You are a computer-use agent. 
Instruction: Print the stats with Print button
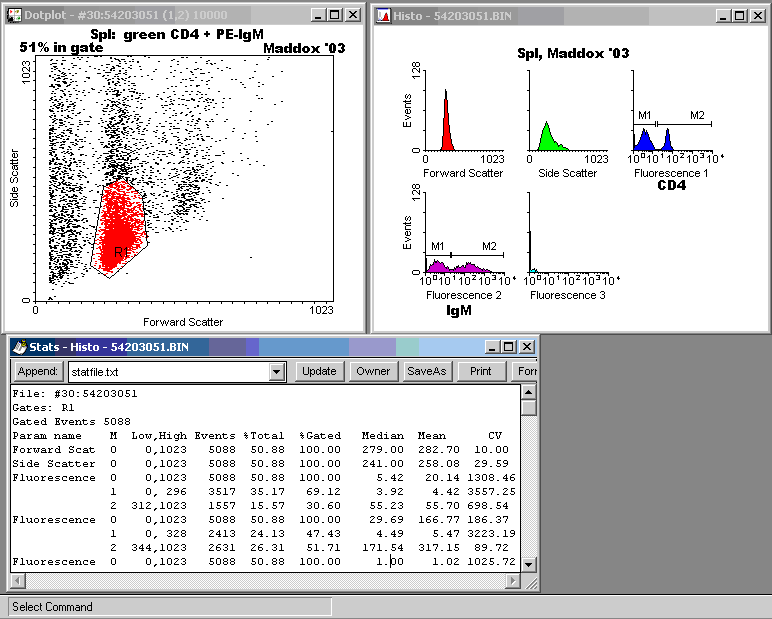click(x=480, y=371)
